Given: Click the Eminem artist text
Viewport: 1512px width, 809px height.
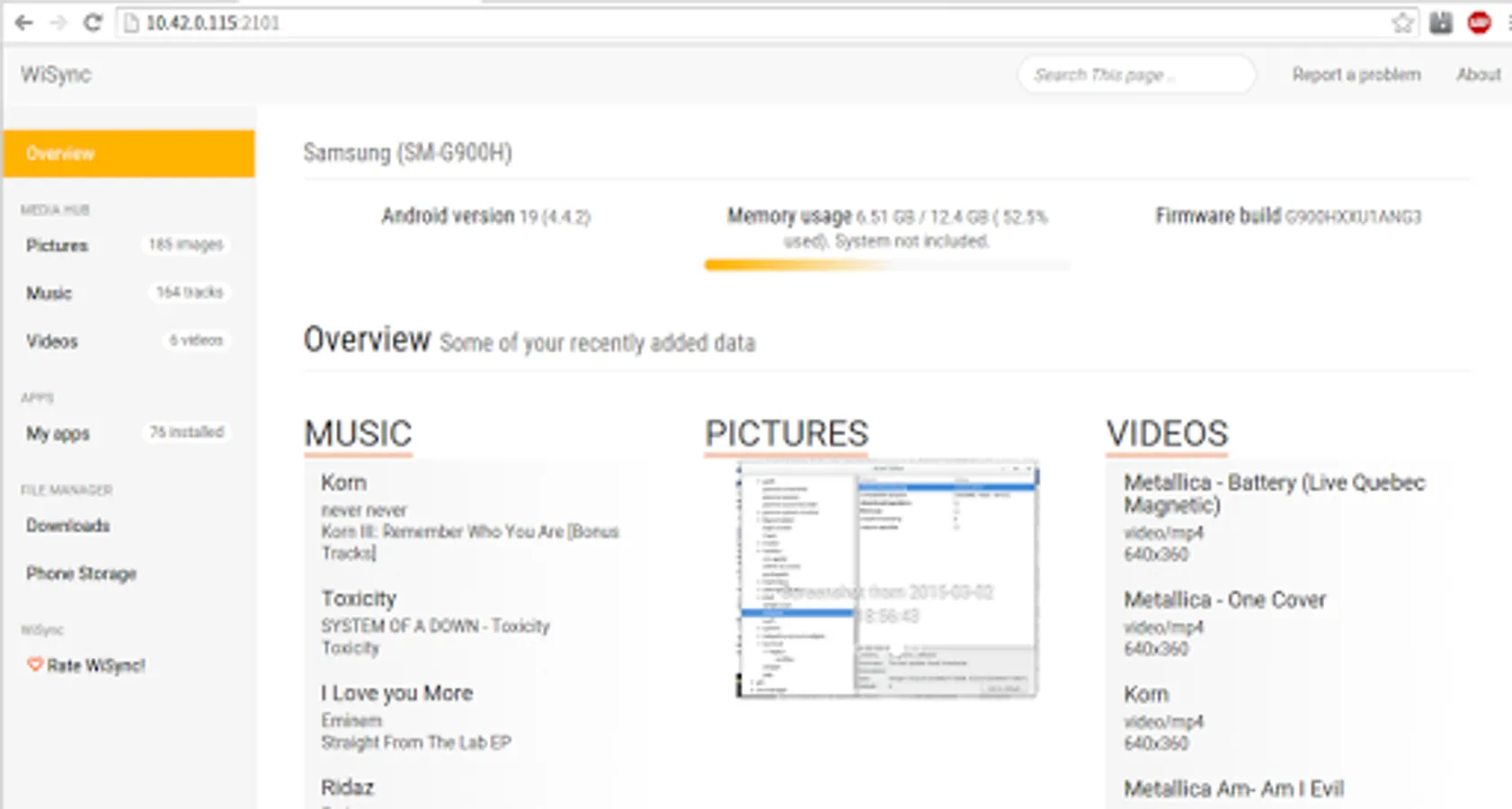Looking at the screenshot, I should 351,721.
